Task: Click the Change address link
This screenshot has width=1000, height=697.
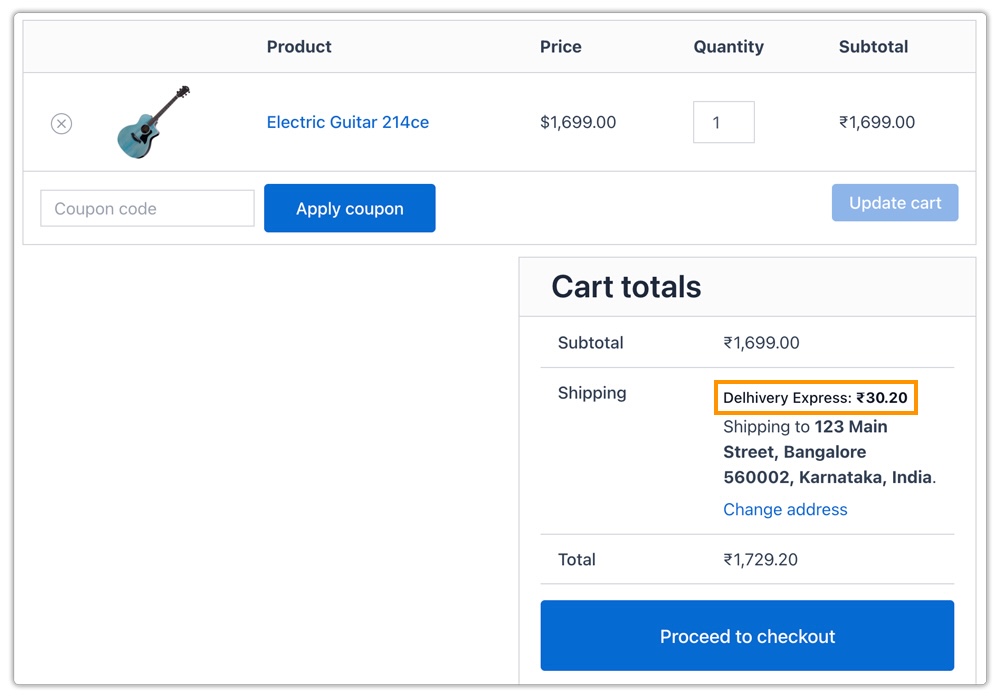Action: [x=785, y=509]
